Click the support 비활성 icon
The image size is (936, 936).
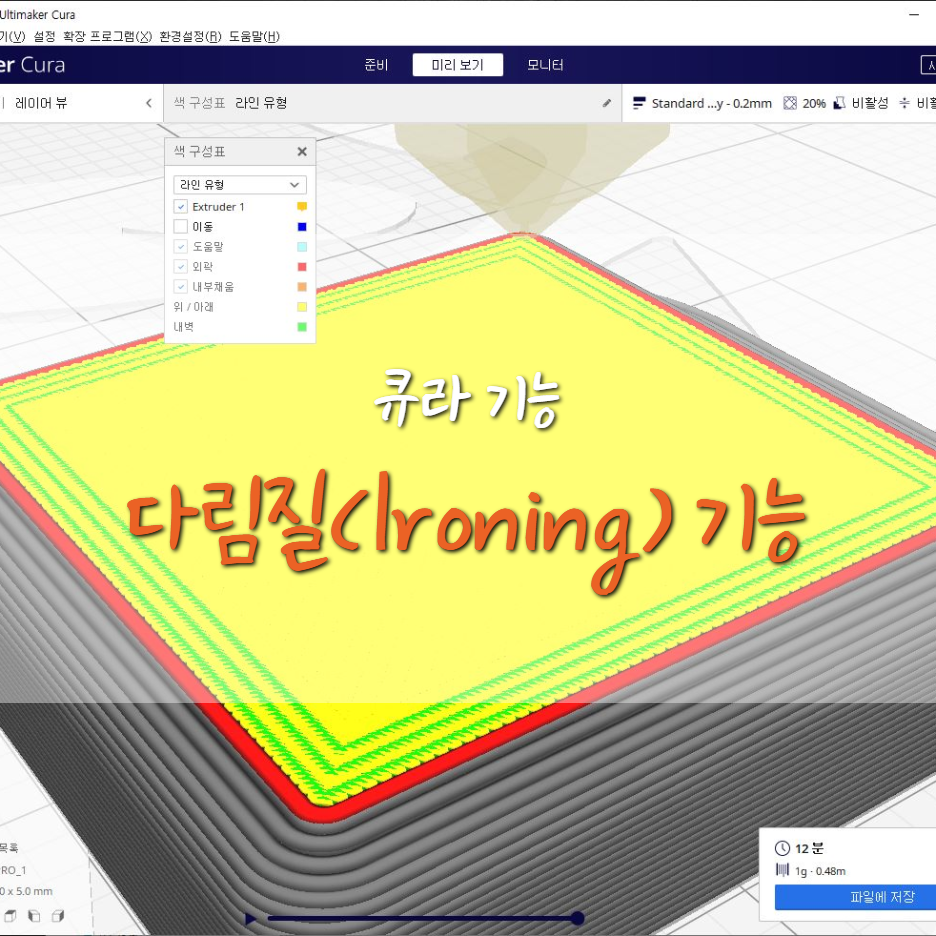(839, 103)
